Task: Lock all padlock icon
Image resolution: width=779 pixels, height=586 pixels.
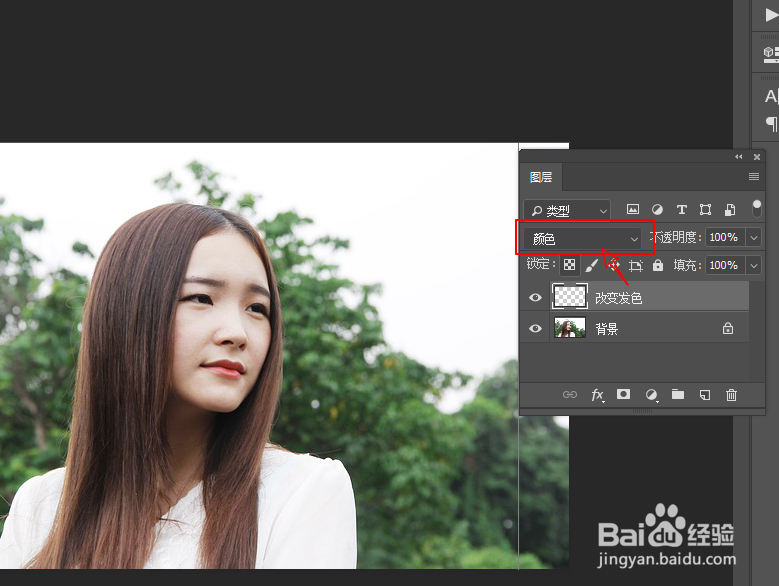Action: (658, 265)
